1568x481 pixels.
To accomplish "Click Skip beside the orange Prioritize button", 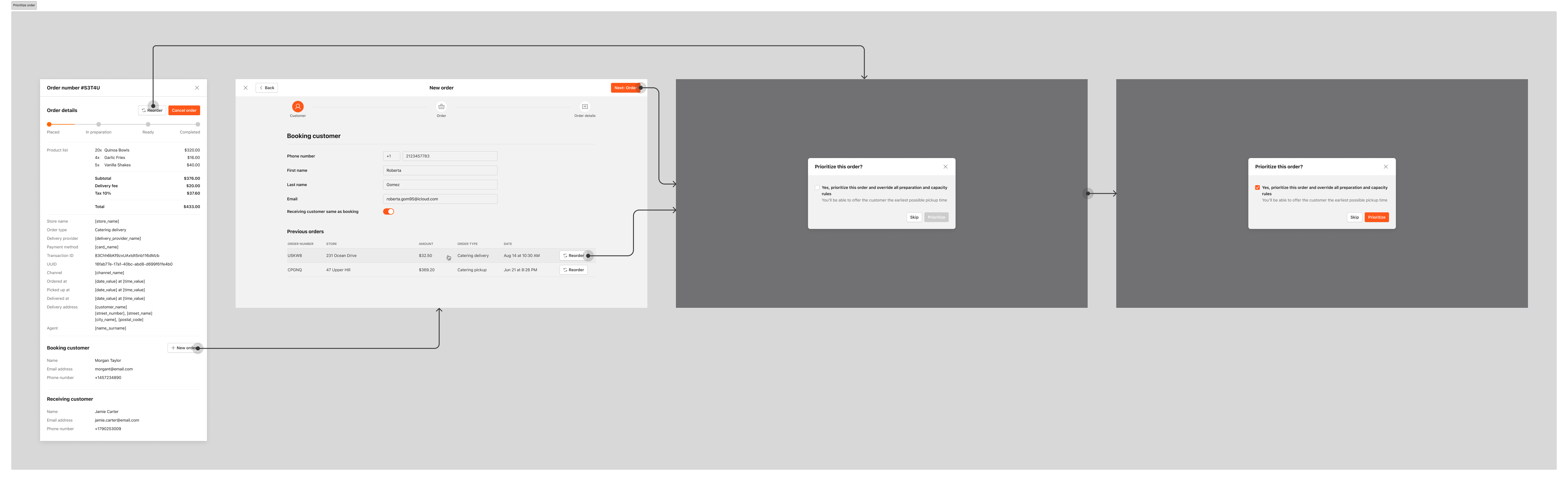I will pos(1354,217).
